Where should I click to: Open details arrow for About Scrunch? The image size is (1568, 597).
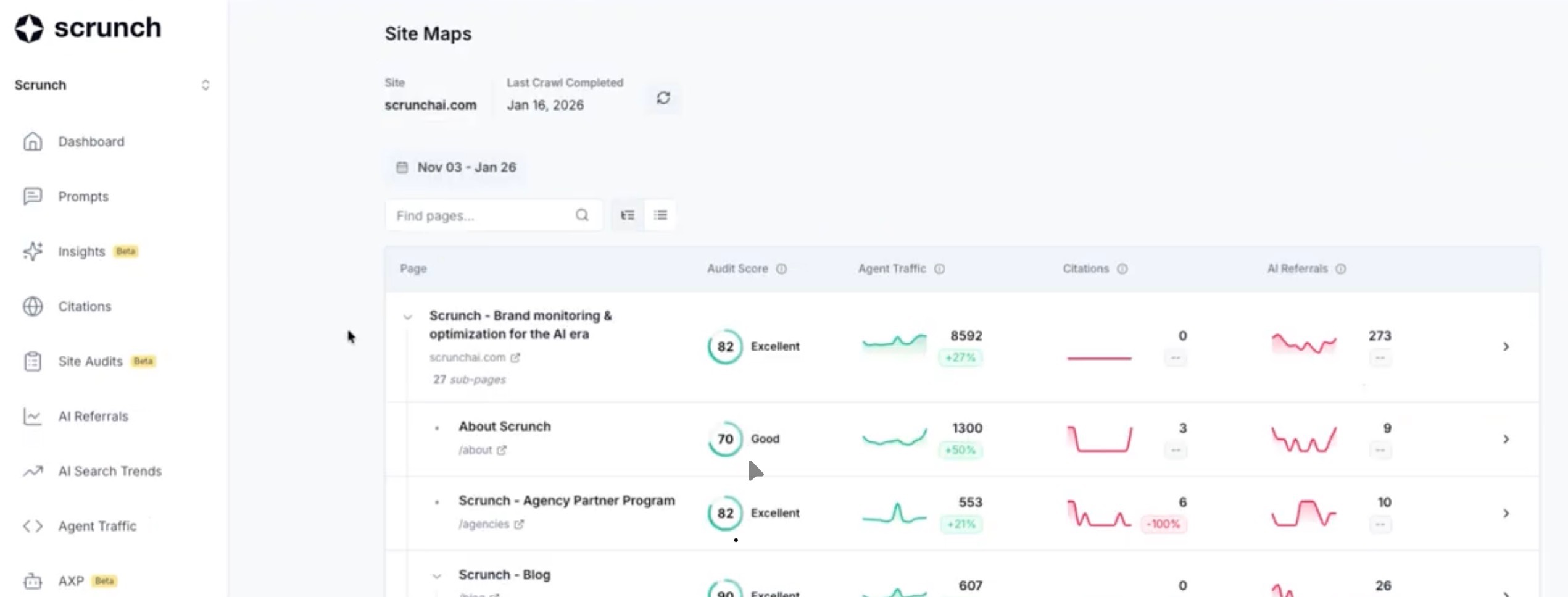tap(1506, 440)
